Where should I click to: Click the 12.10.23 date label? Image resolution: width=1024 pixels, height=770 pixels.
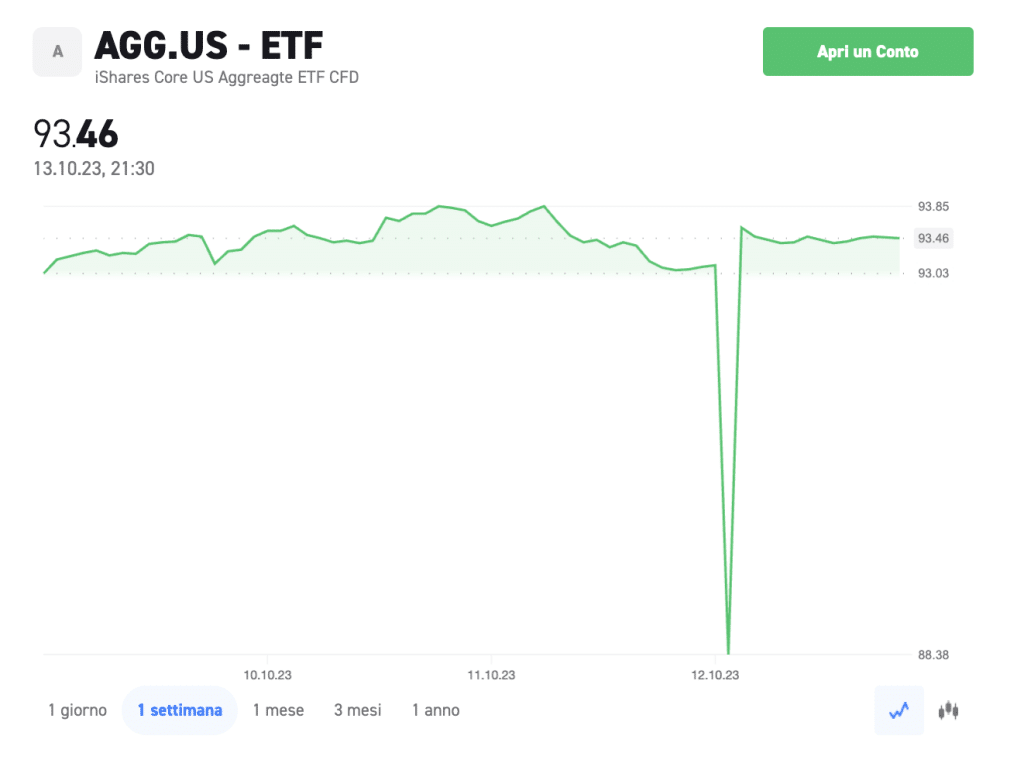tap(715, 674)
